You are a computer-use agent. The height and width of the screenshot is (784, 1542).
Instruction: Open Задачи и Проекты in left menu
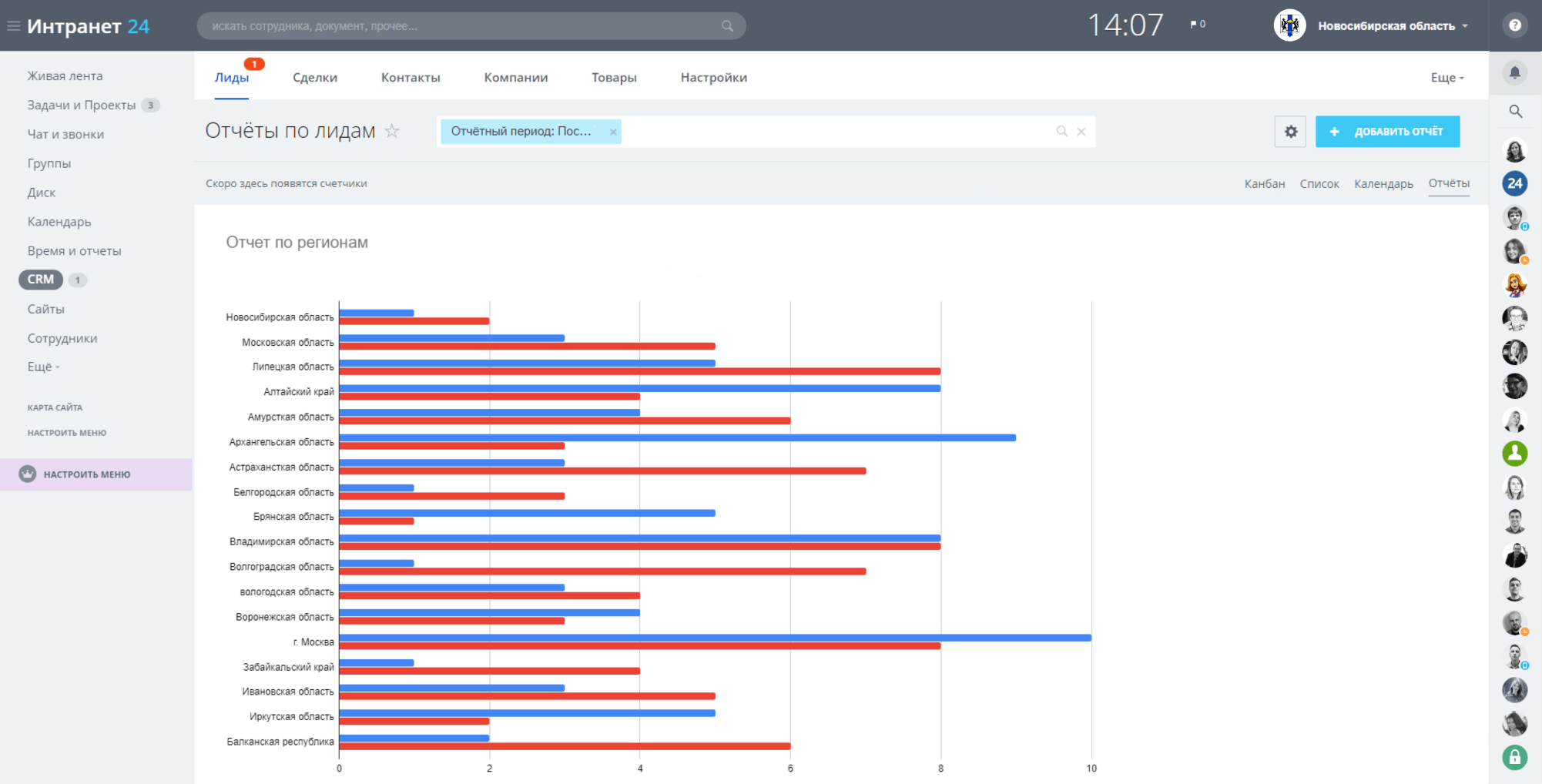tap(81, 106)
